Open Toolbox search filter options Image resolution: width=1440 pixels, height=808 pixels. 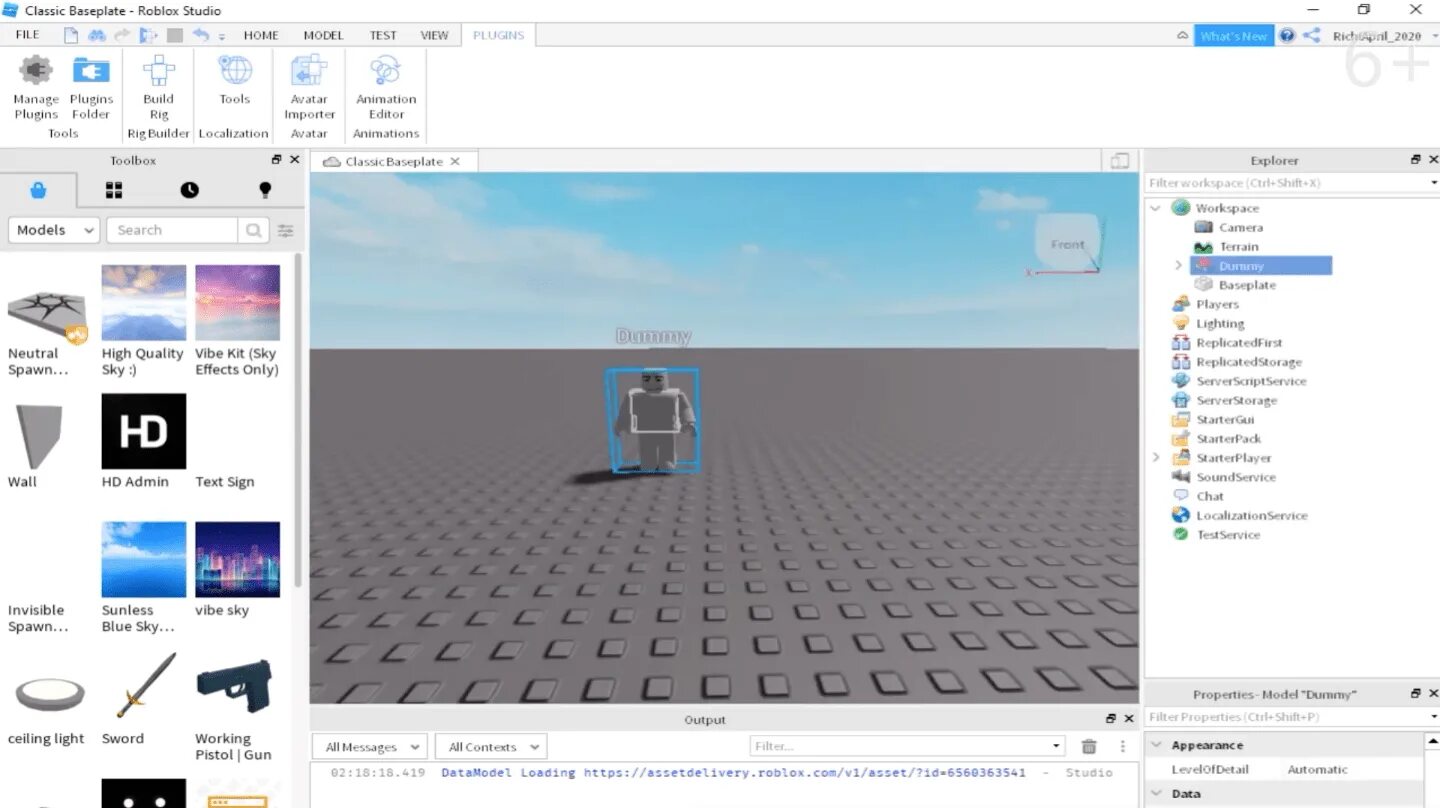click(286, 230)
